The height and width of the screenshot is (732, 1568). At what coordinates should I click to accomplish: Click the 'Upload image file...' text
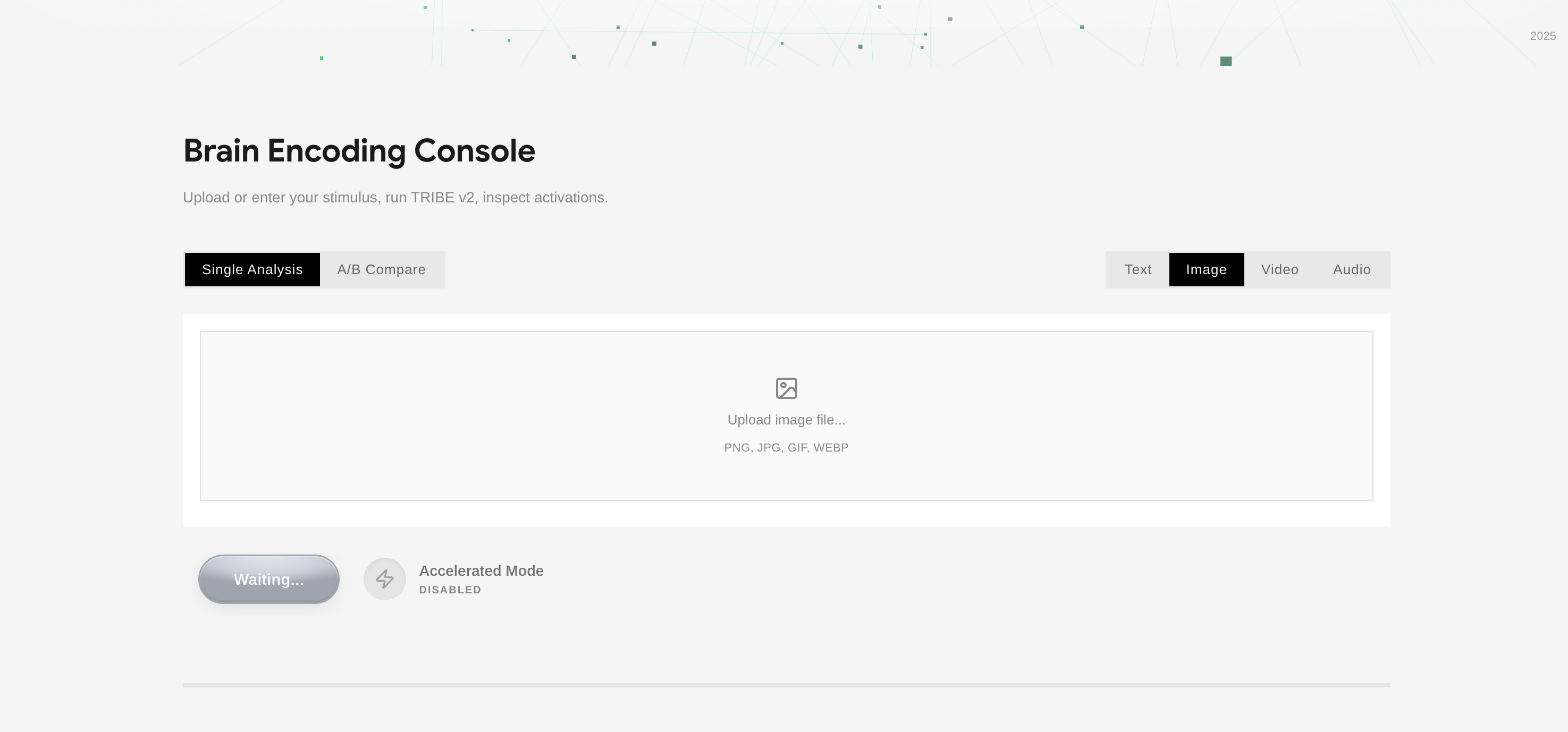[x=786, y=420]
